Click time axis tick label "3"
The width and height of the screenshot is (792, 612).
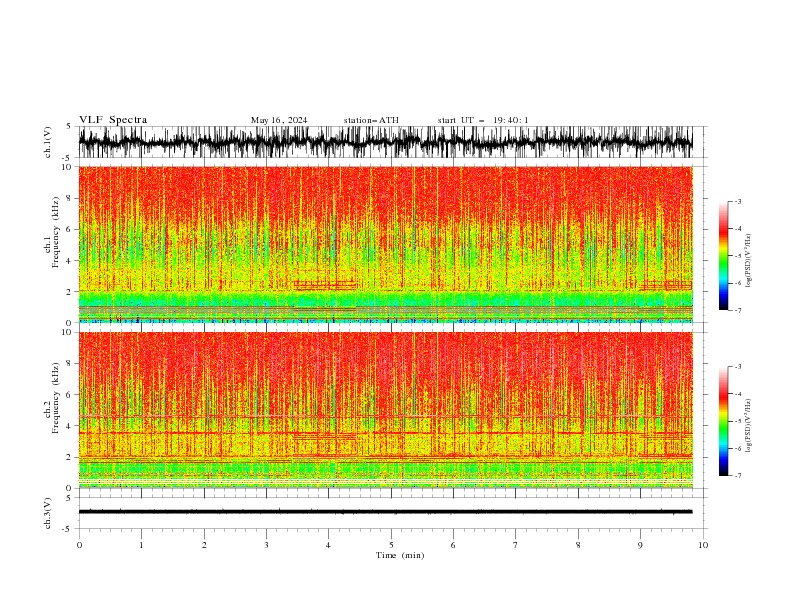(266, 545)
